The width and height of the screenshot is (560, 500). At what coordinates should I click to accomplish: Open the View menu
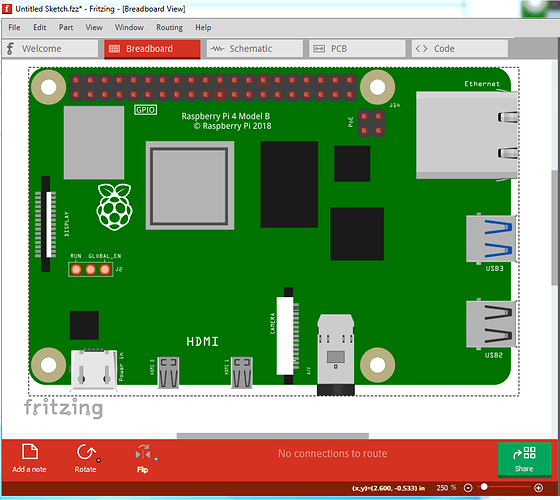pyautogui.click(x=94, y=28)
